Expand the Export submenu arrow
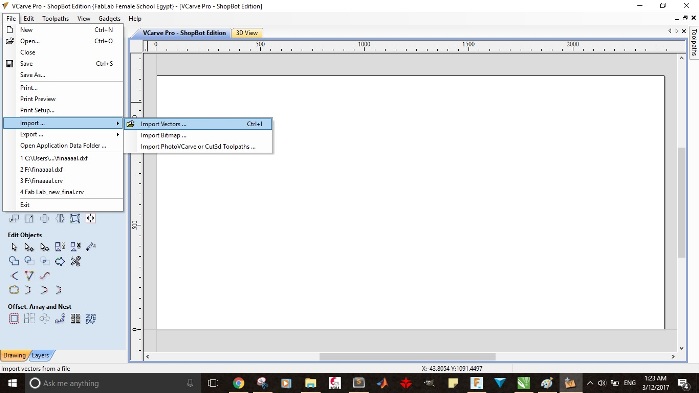Image resolution: width=699 pixels, height=393 pixels. coord(118,134)
